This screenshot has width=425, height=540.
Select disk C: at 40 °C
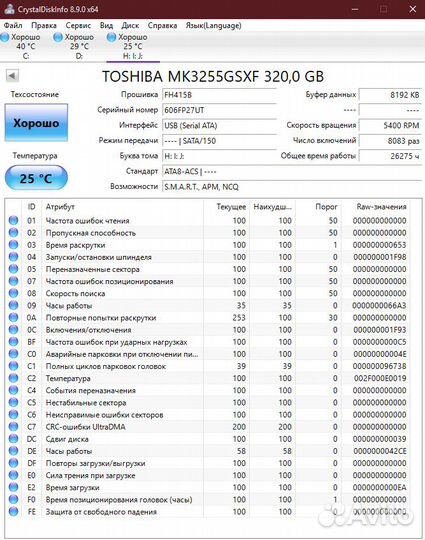21,46
